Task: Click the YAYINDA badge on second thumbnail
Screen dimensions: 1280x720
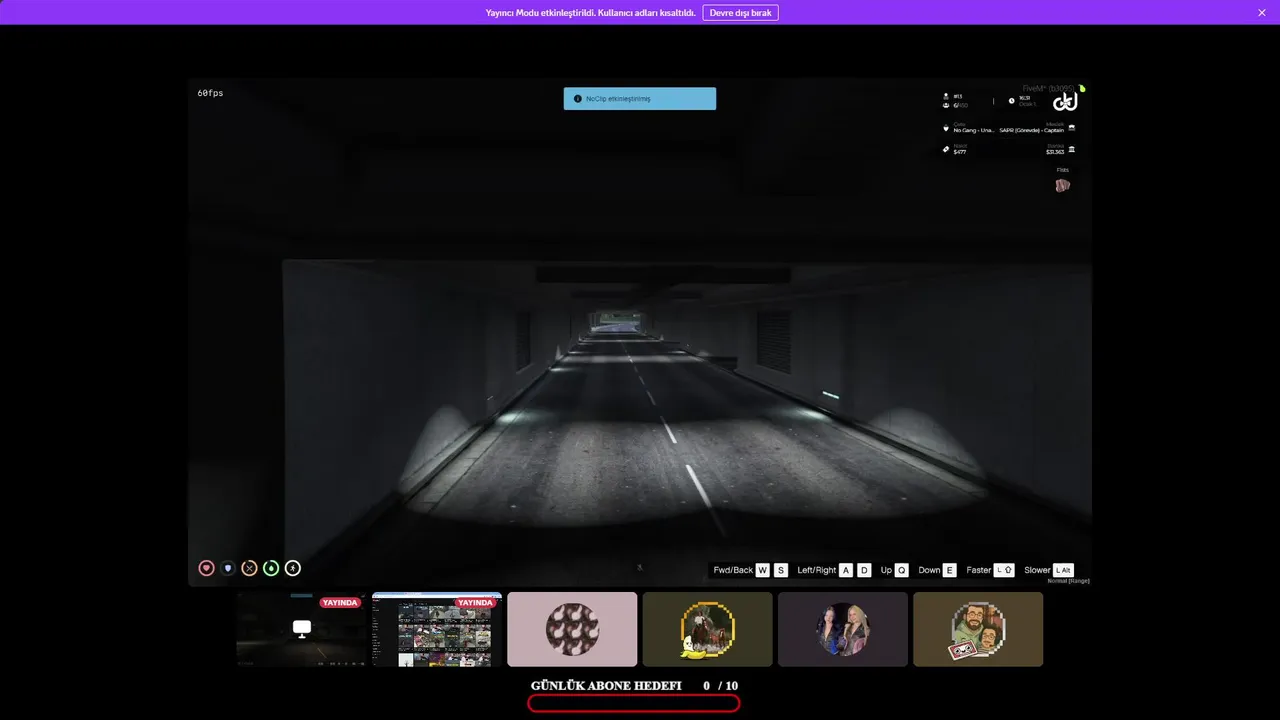Action: (475, 603)
